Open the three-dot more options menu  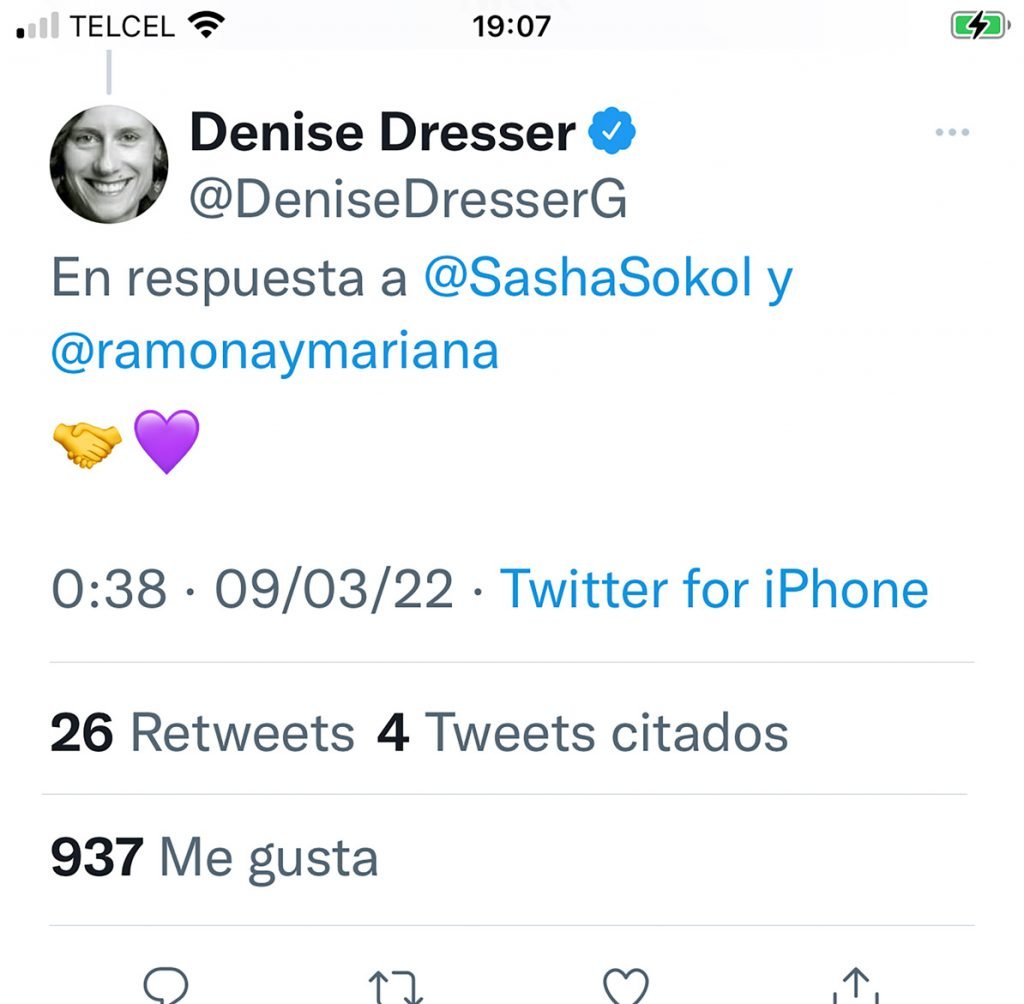point(952,133)
